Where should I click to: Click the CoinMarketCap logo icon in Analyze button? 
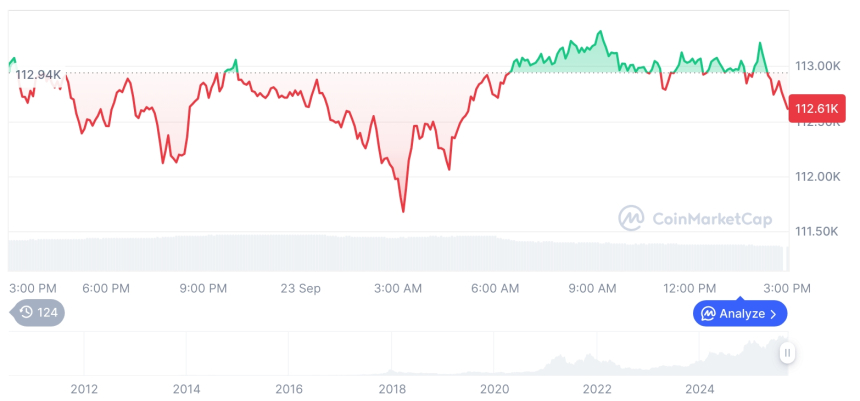pyautogui.click(x=708, y=313)
